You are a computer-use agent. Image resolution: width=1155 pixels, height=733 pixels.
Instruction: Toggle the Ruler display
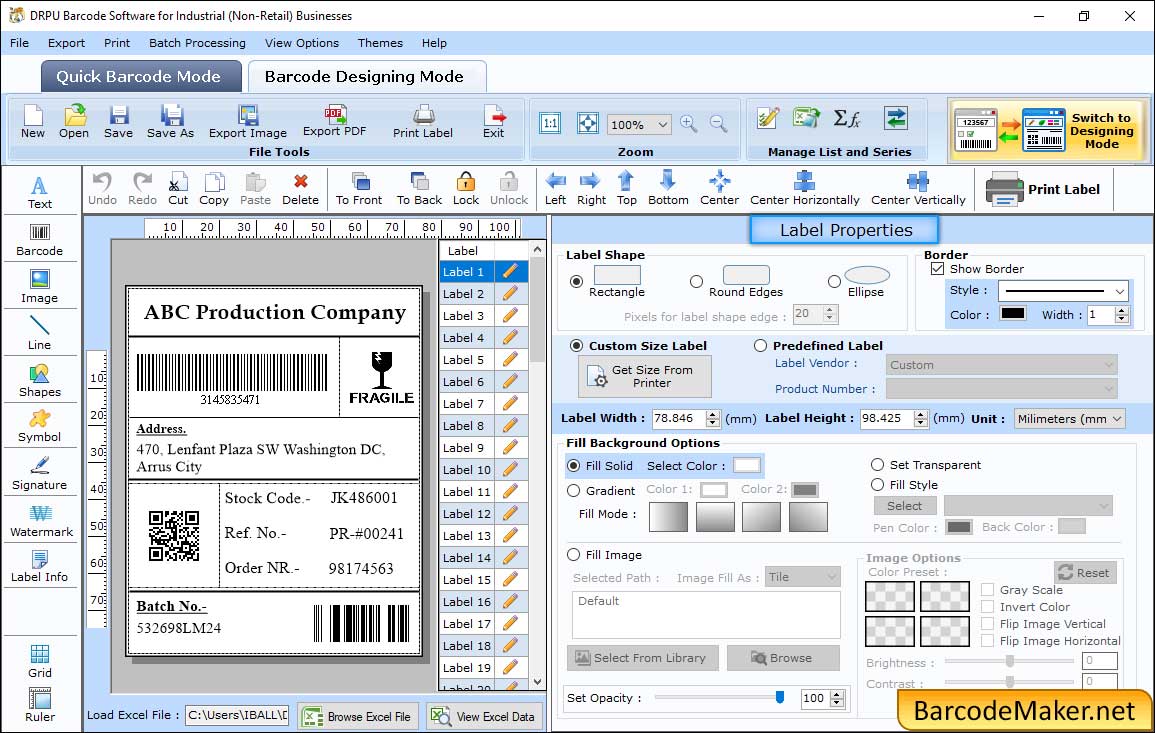click(40, 705)
